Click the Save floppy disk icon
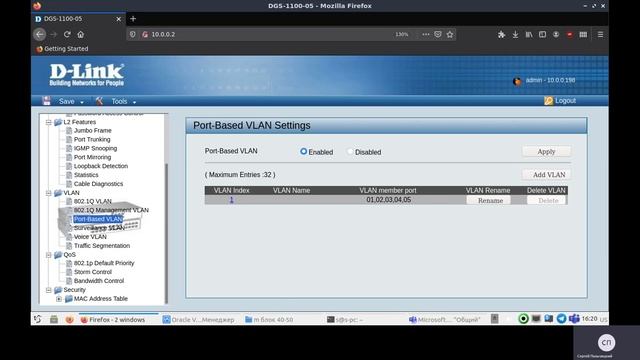Image resolution: width=640 pixels, height=360 pixels. [x=47, y=101]
